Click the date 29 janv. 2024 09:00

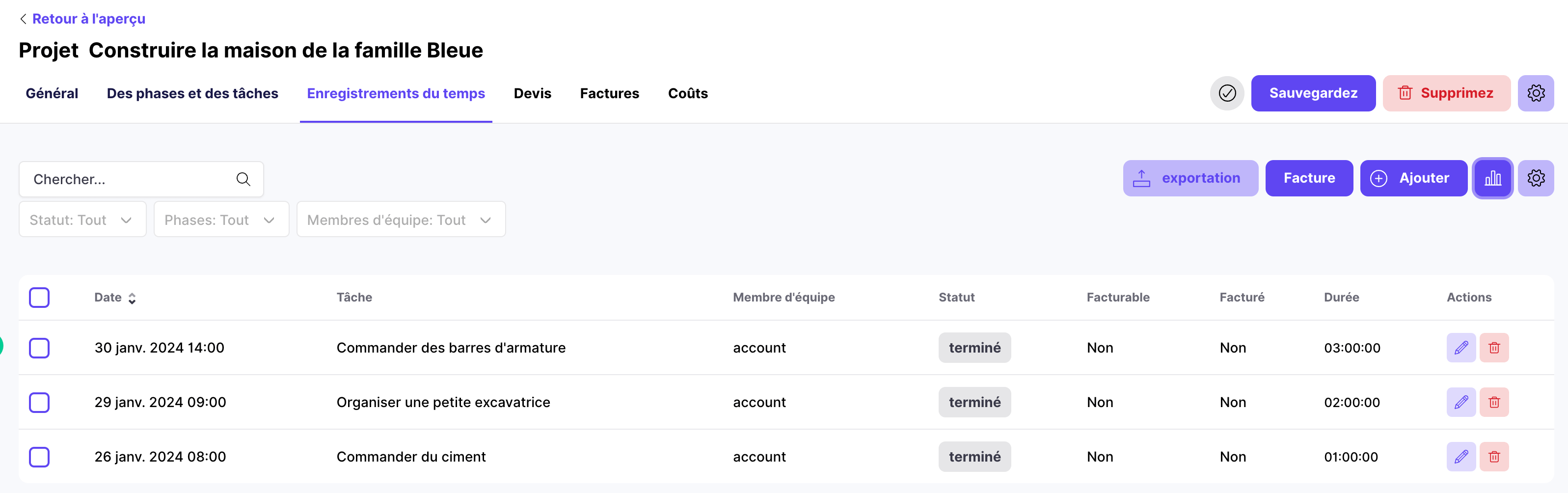click(x=160, y=402)
